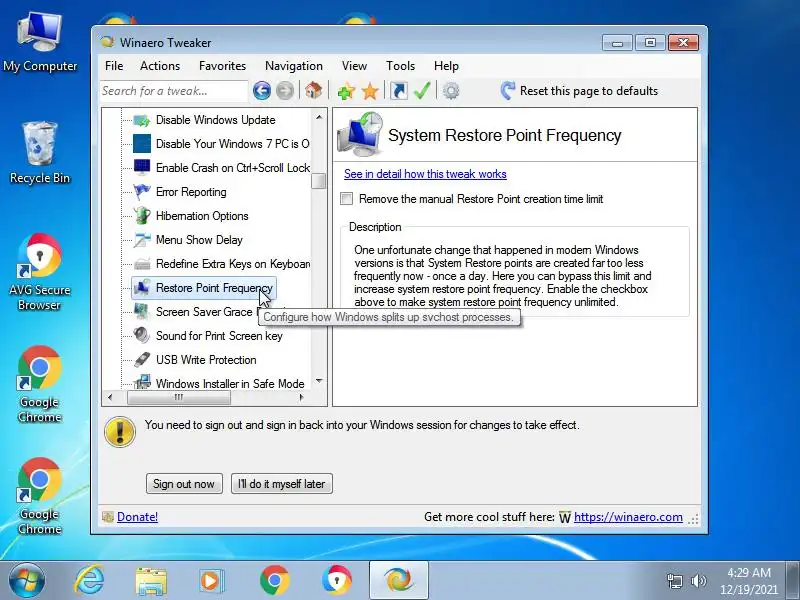This screenshot has width=800, height=600.
Task: Open the File menu
Action: [x=114, y=66]
